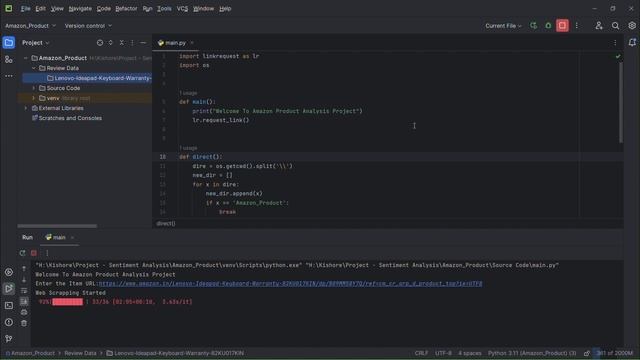Click Up the Stack Trace arrow
Image resolution: width=640 pixels, height=360 pixels.
[x=24, y=268]
